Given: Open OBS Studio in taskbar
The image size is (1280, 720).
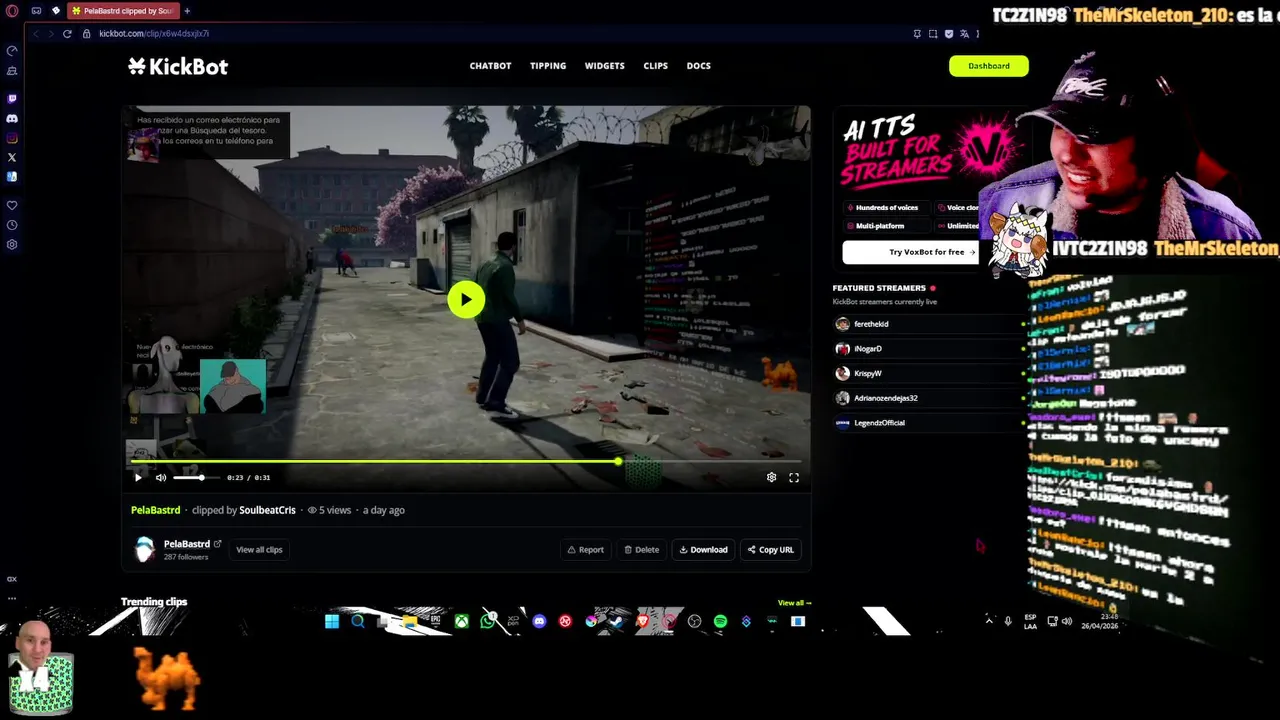Looking at the screenshot, I should [x=695, y=622].
